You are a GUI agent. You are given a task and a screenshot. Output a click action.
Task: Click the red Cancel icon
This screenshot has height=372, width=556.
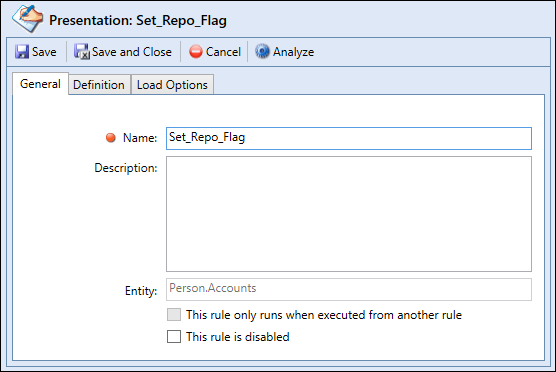point(195,52)
